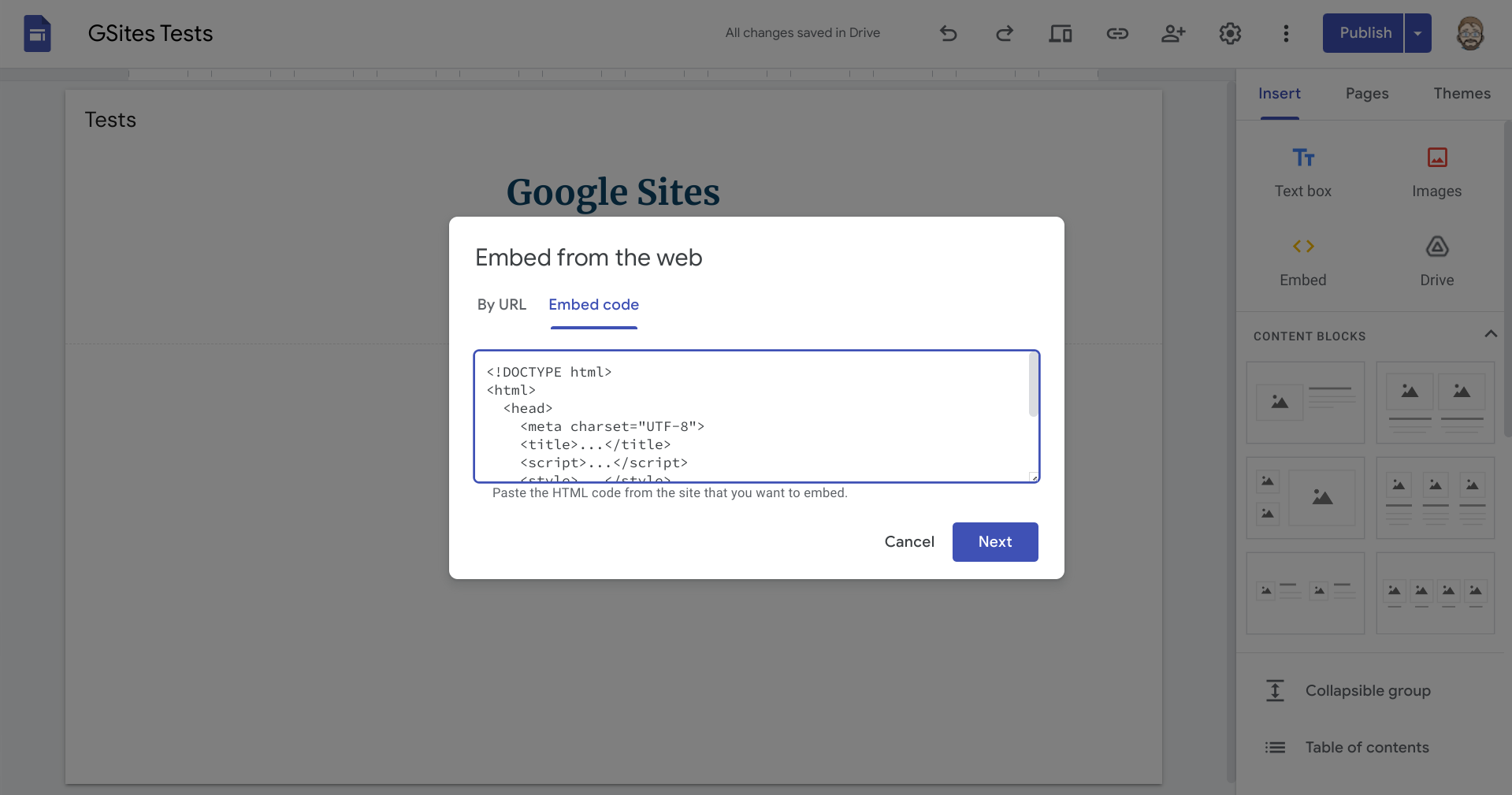This screenshot has height=795, width=1512.
Task: Open the Publish options dropdown arrow
Action: [x=1417, y=33]
